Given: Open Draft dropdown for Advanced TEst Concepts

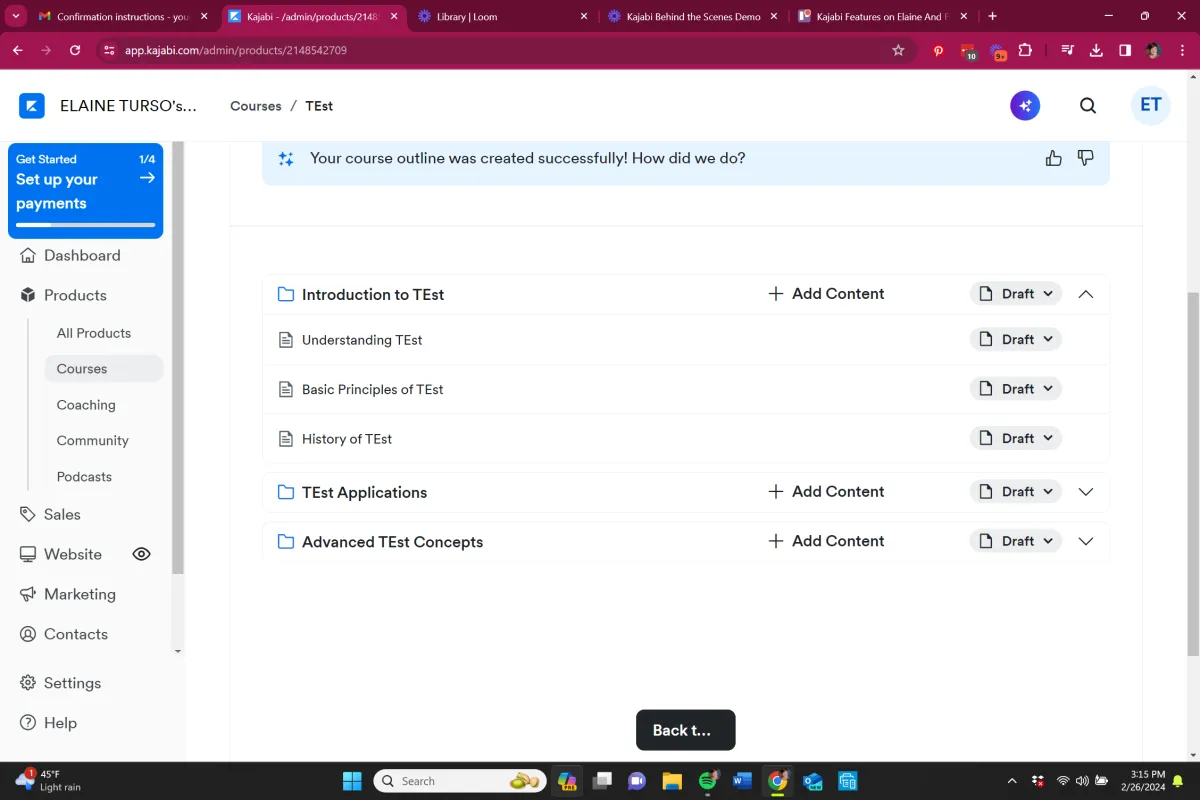Looking at the screenshot, I should (1016, 541).
